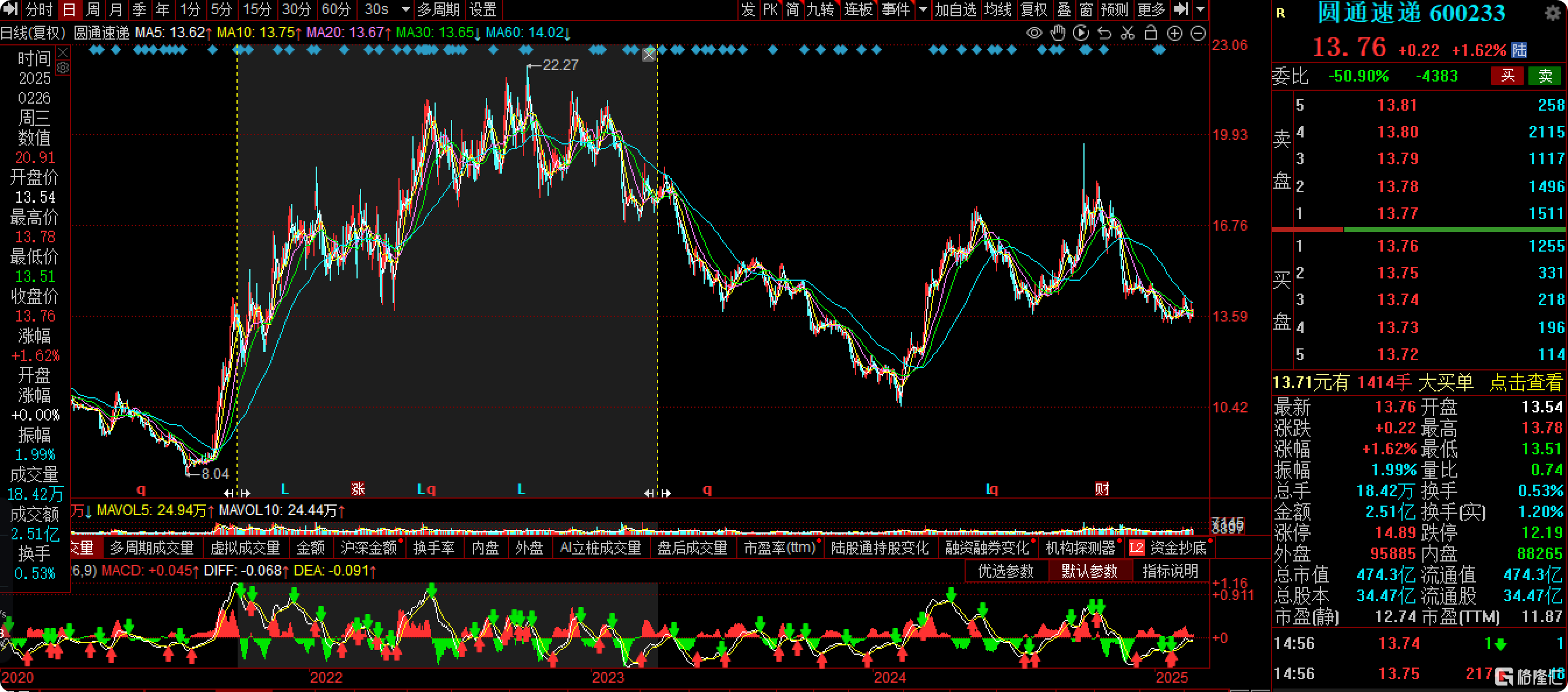Click MA60: 14.02 moving average label
This screenshot has height=692, width=1568.
[527, 32]
